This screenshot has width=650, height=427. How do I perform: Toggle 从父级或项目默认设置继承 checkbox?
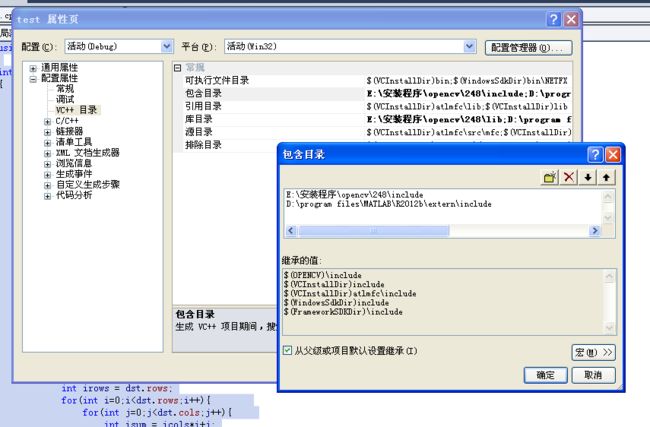point(287,350)
